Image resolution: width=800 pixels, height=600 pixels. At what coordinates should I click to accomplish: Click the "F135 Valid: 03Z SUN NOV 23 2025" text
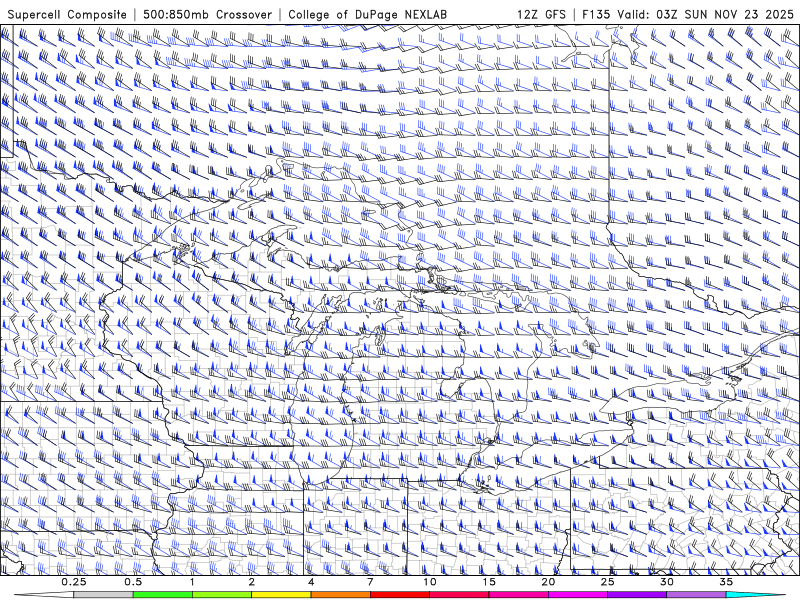(688, 15)
